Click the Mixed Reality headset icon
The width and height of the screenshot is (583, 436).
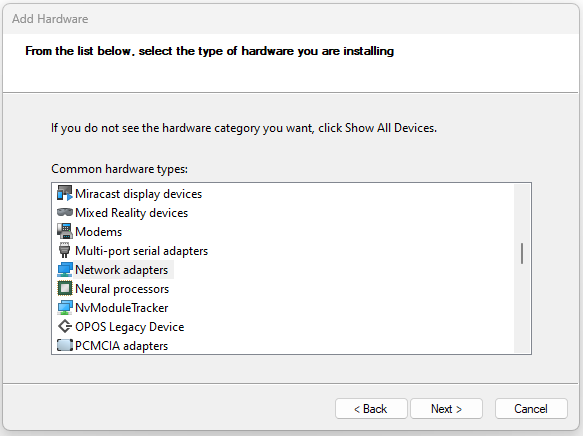pos(64,212)
